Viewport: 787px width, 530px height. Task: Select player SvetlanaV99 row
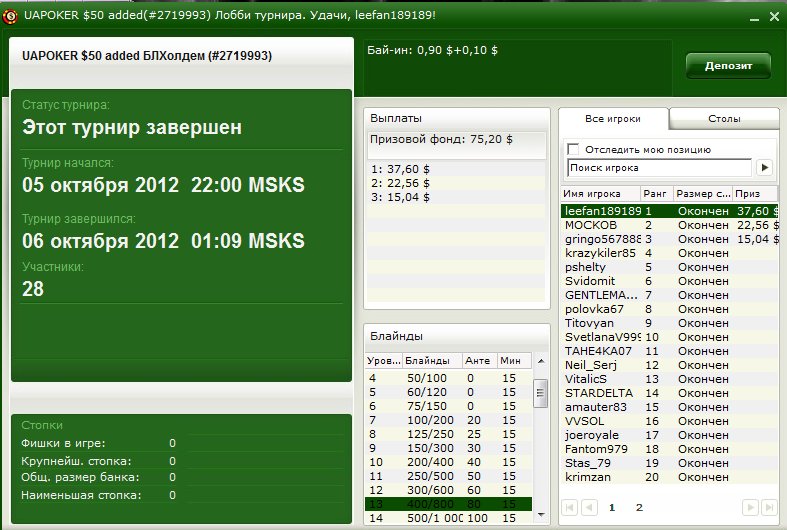point(670,337)
